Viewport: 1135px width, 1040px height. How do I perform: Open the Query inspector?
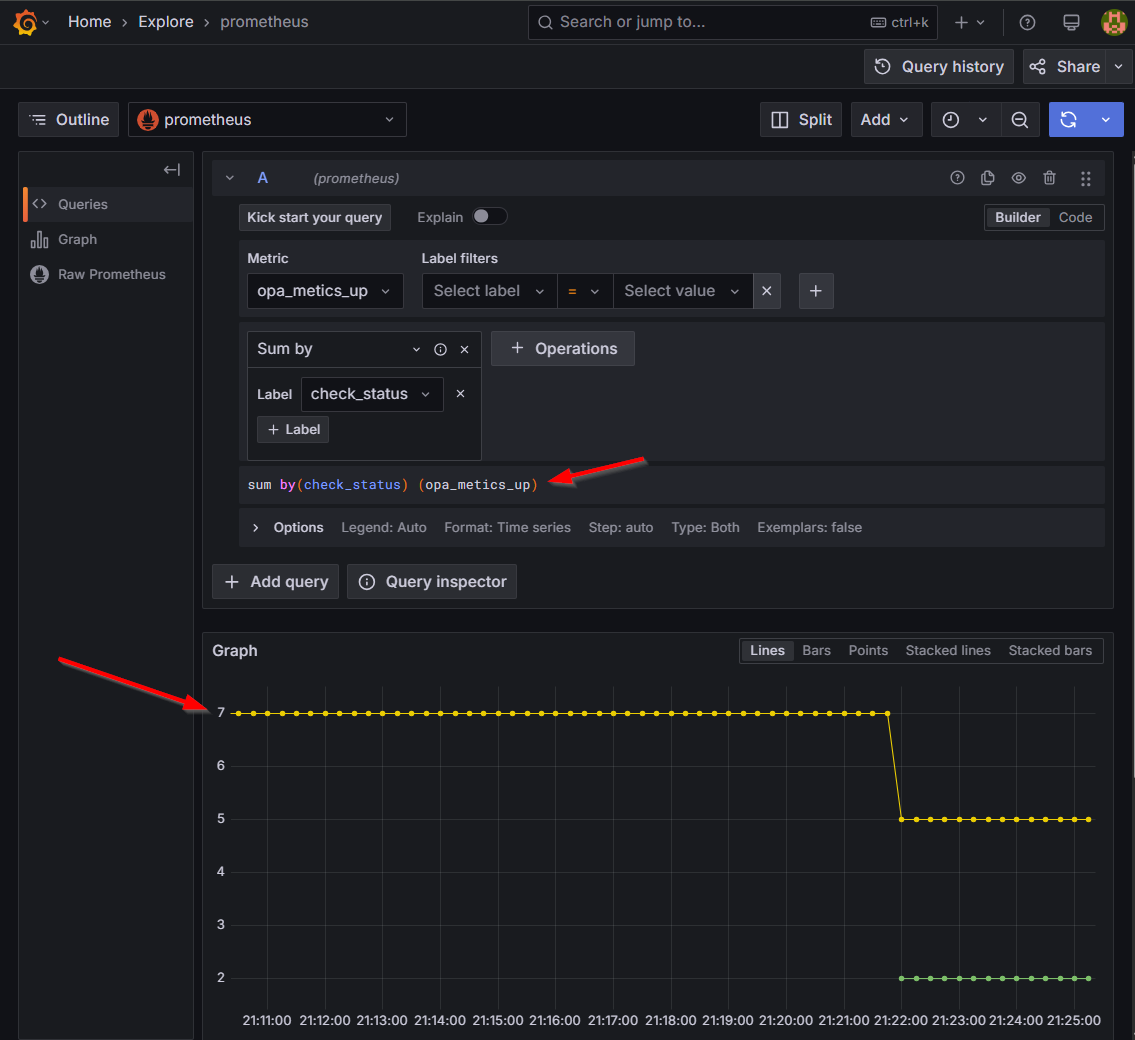[x=431, y=581]
